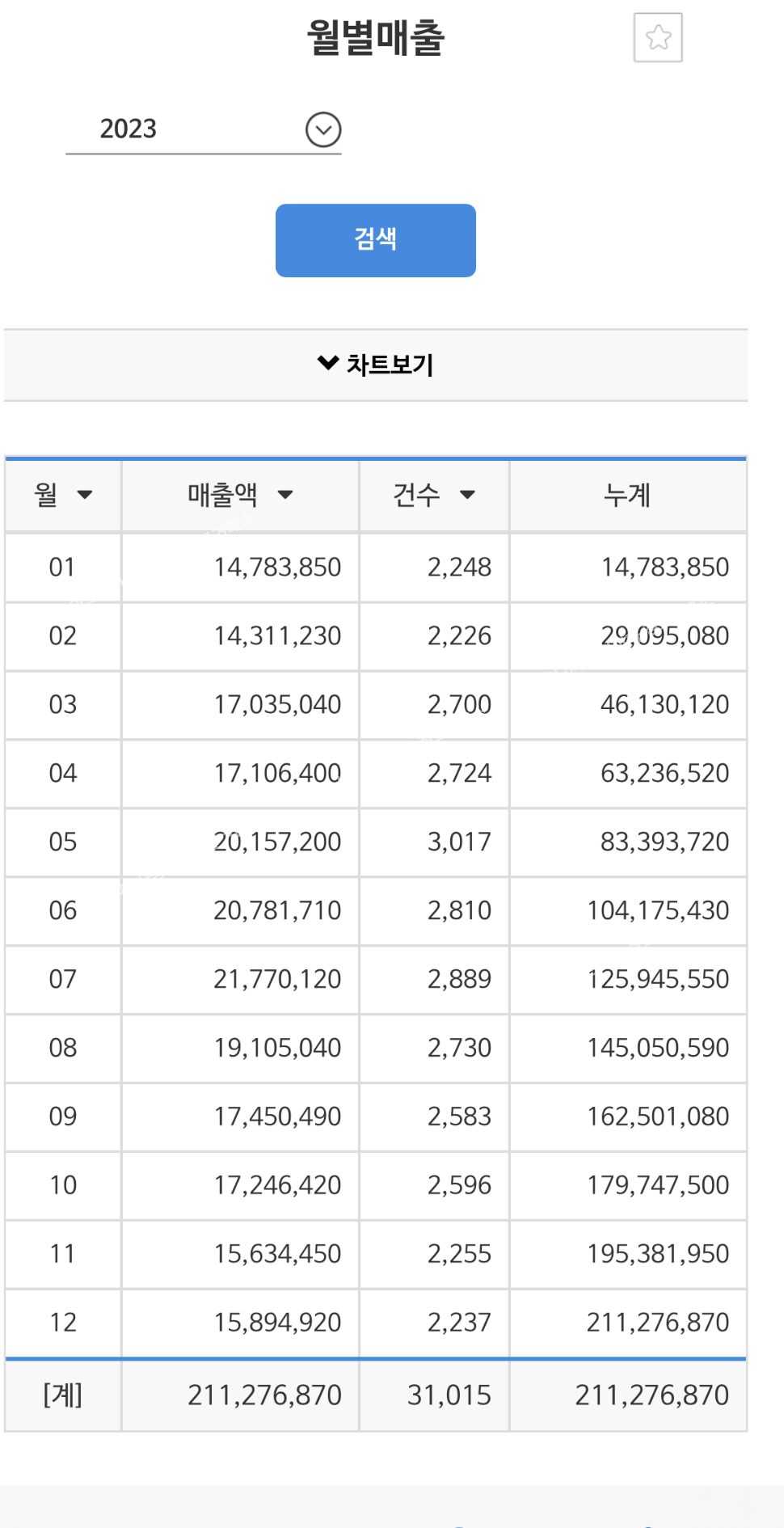Click total count 31,015
Image resolution: width=784 pixels, height=1528 pixels.
coord(449,1395)
